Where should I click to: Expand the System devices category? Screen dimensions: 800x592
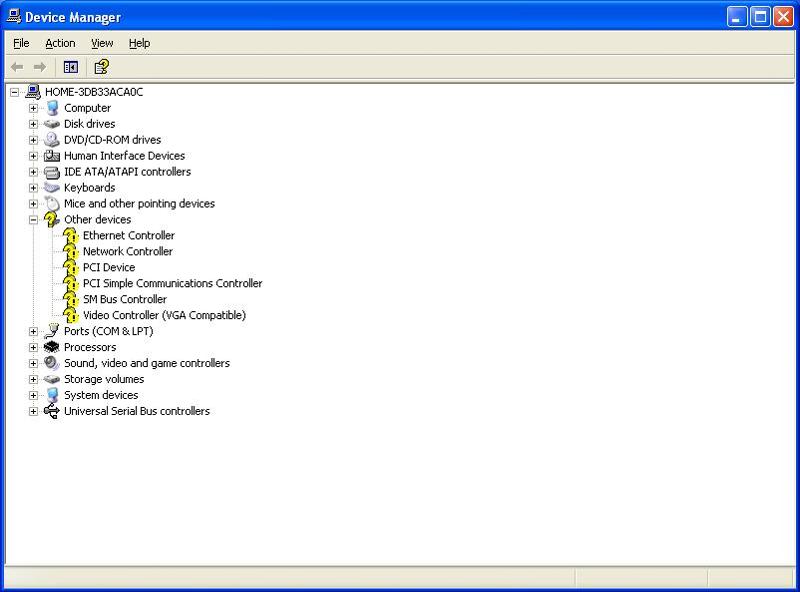[x=33, y=396]
